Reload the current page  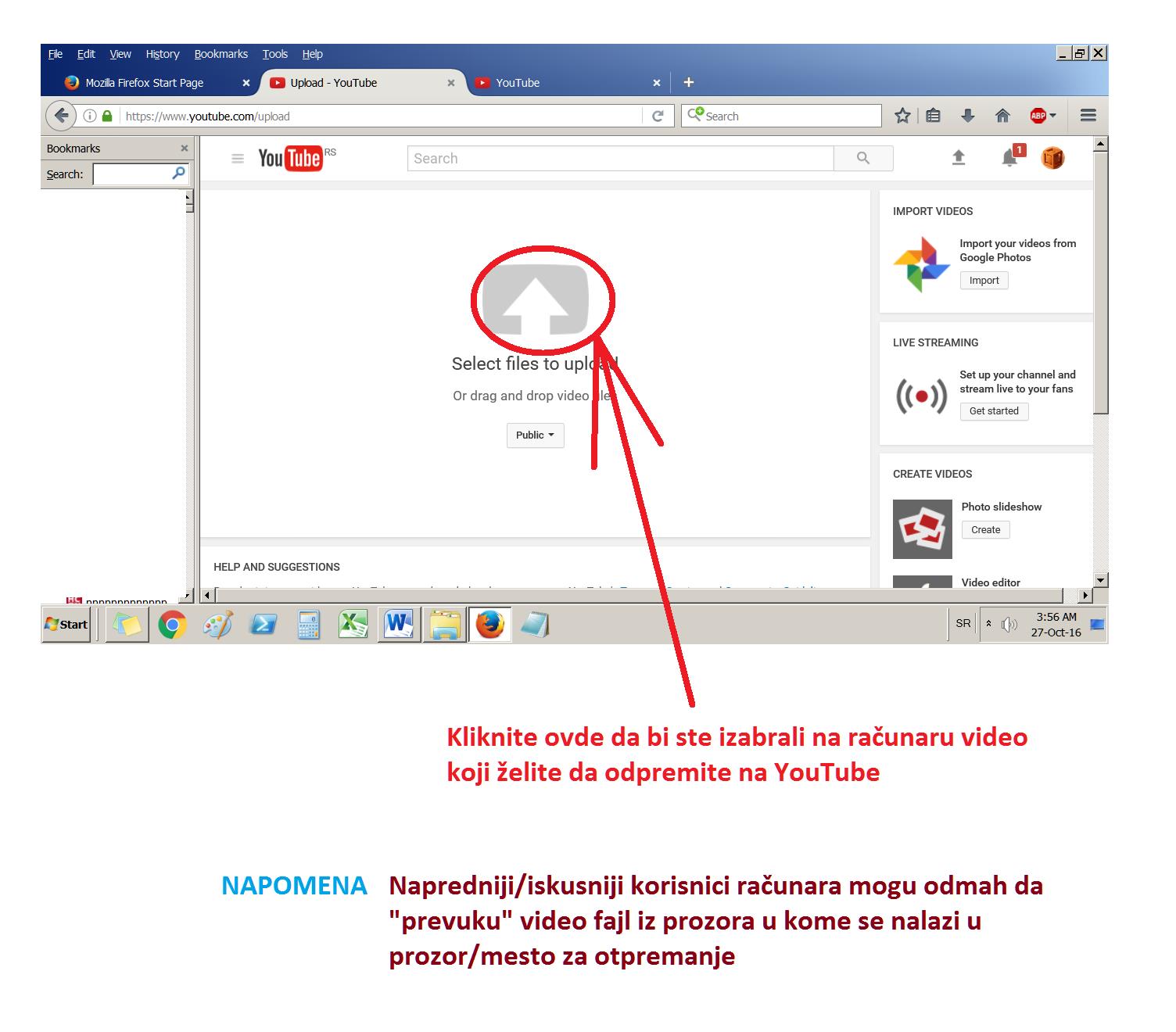point(658,116)
